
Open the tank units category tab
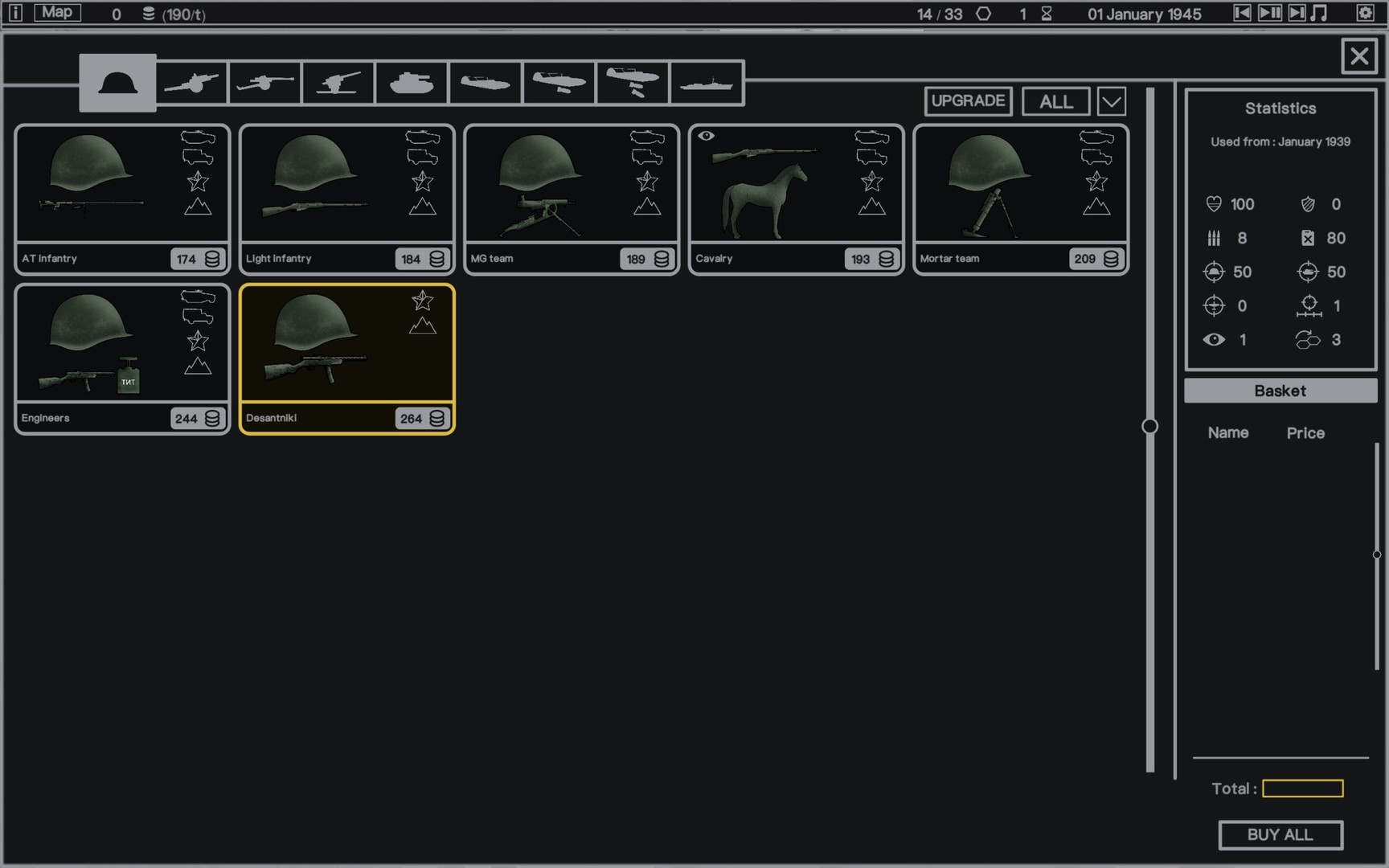coord(411,83)
